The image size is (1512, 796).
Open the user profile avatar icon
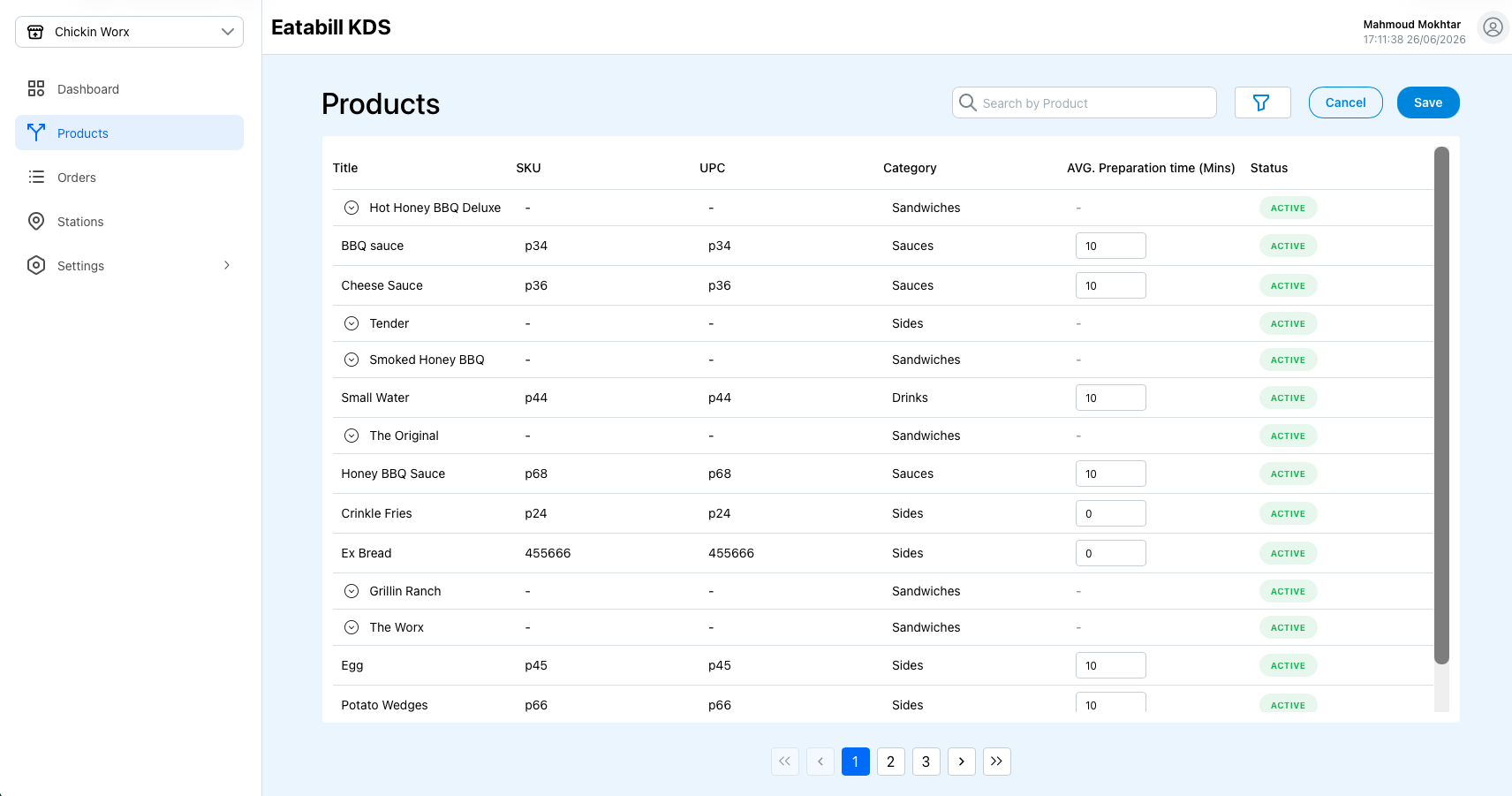(1493, 27)
